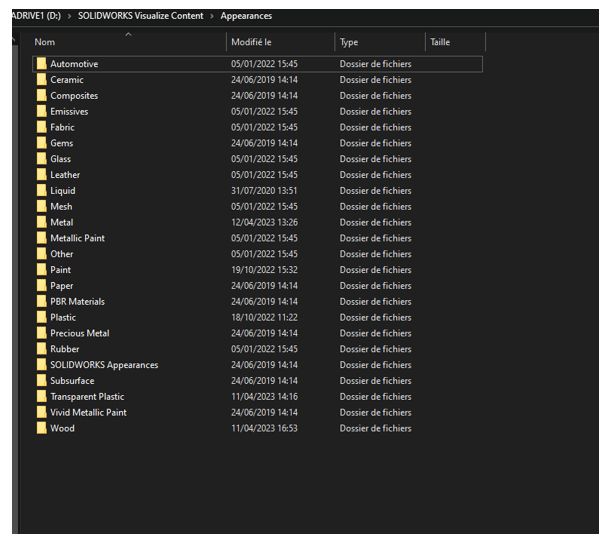The width and height of the screenshot is (606, 543).
Task: Click the Emissives folder name
Action: click(x=69, y=111)
